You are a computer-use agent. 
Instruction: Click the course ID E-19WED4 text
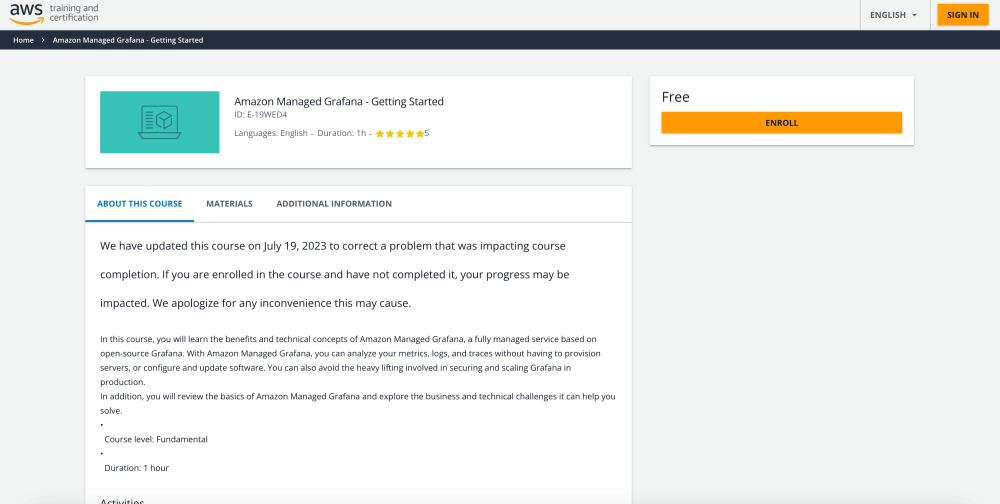pyautogui.click(x=260, y=115)
